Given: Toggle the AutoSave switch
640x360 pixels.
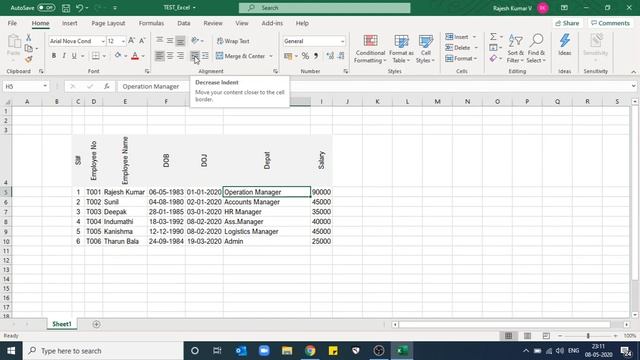Looking at the screenshot, I should point(46,8).
